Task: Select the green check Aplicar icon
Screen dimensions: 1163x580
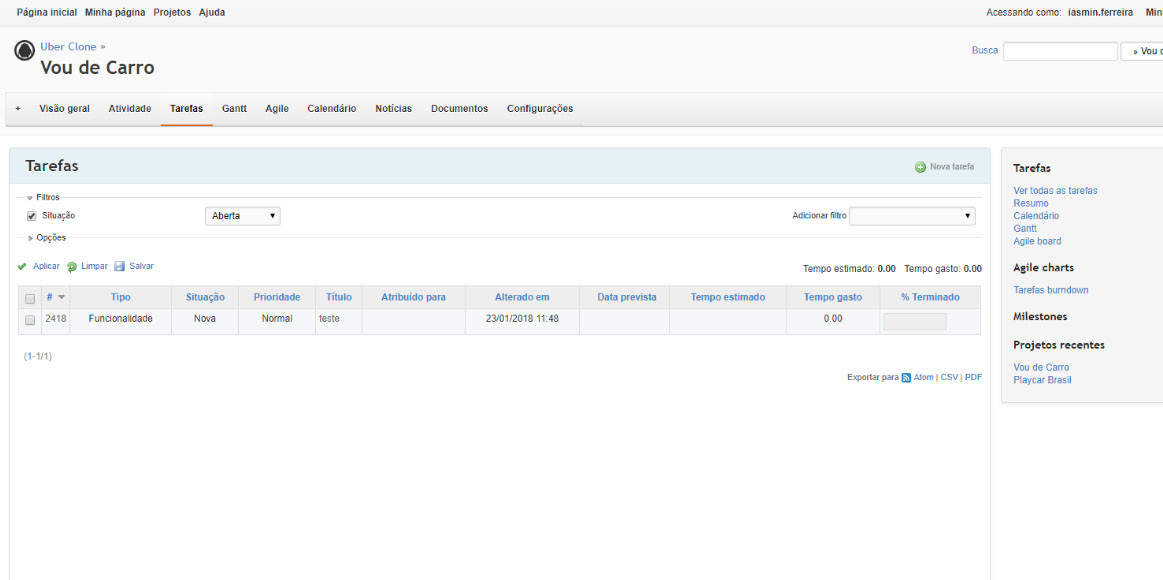Action: pyautogui.click(x=22, y=266)
